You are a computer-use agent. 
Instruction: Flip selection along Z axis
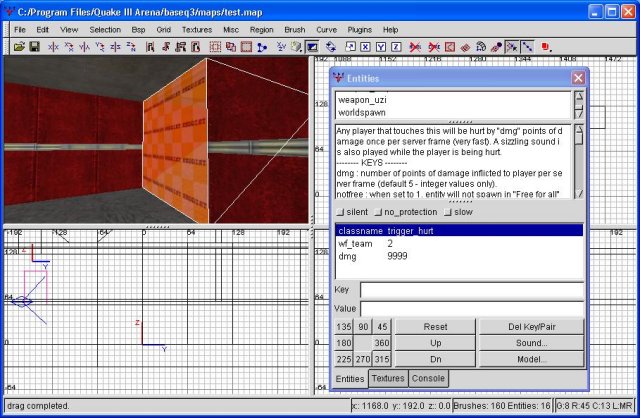[115, 47]
